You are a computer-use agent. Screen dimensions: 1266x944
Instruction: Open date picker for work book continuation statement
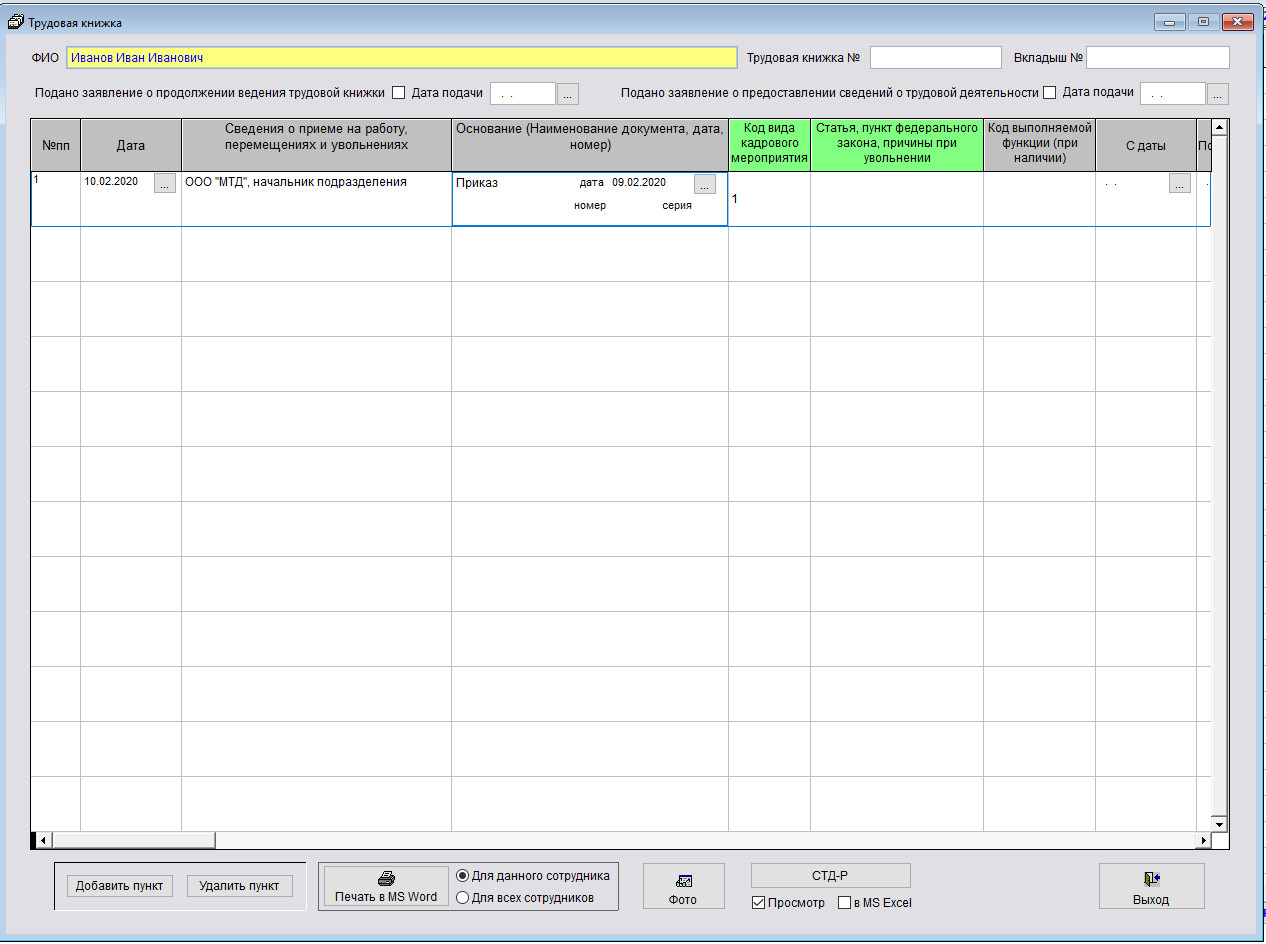568,94
